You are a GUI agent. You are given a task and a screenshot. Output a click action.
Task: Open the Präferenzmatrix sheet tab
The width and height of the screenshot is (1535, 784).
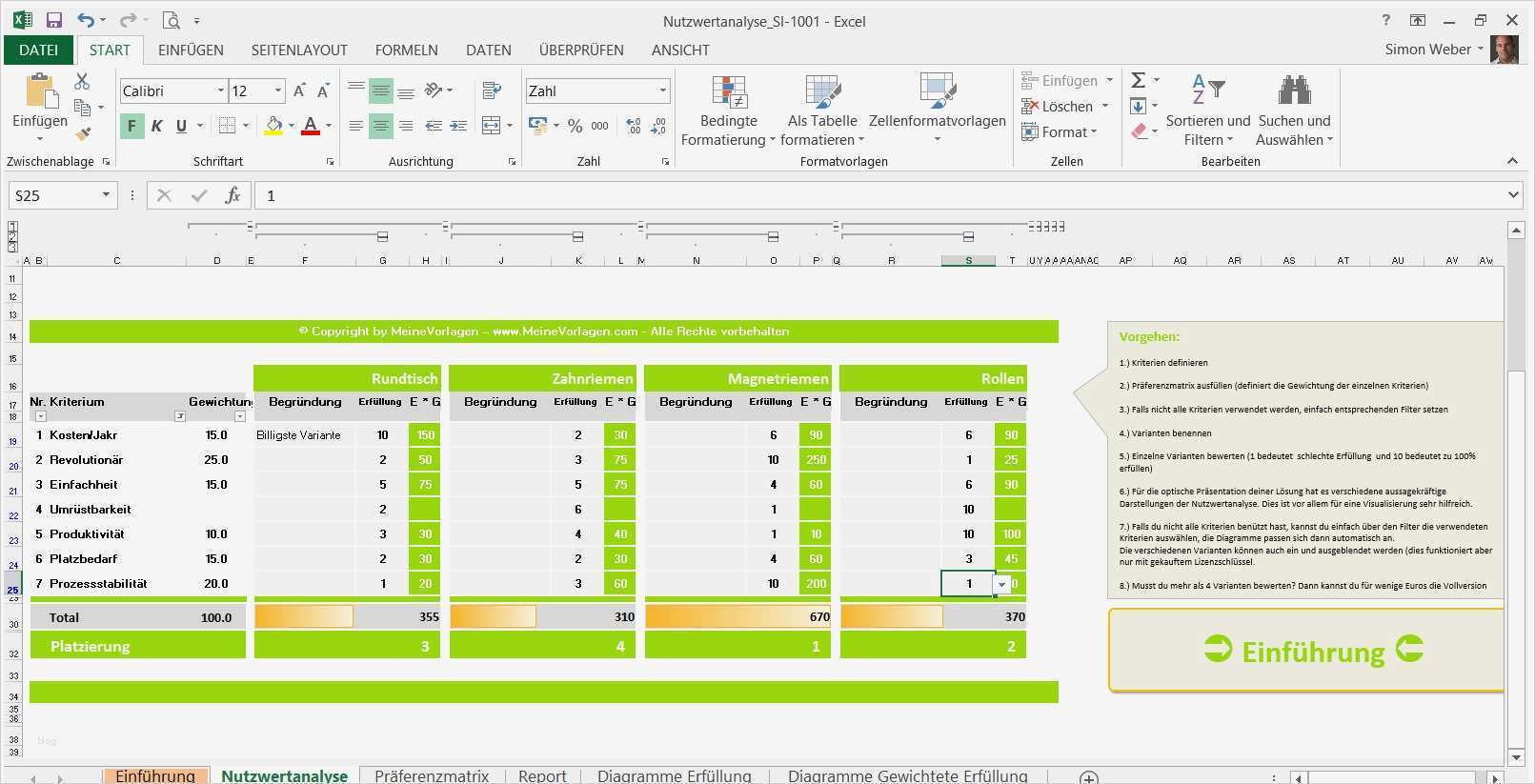tap(432, 775)
